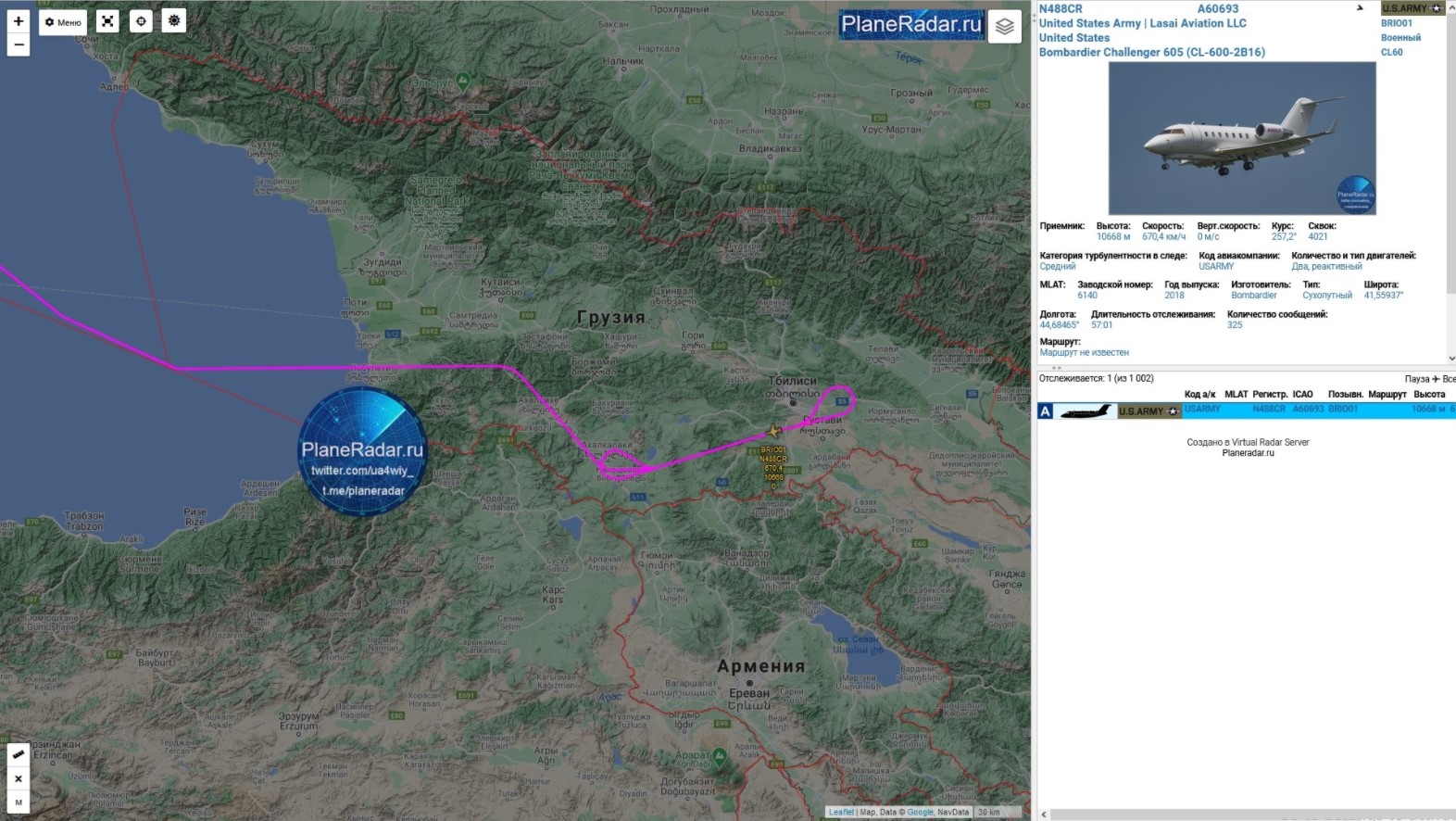
Task: Zoom out the map with minus button
Action: point(19,44)
